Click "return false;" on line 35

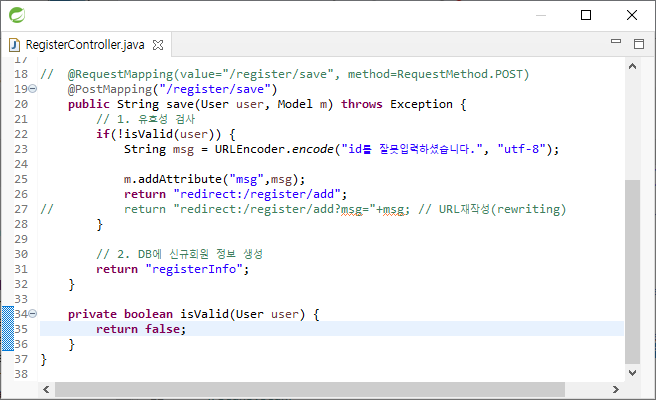coord(141,329)
